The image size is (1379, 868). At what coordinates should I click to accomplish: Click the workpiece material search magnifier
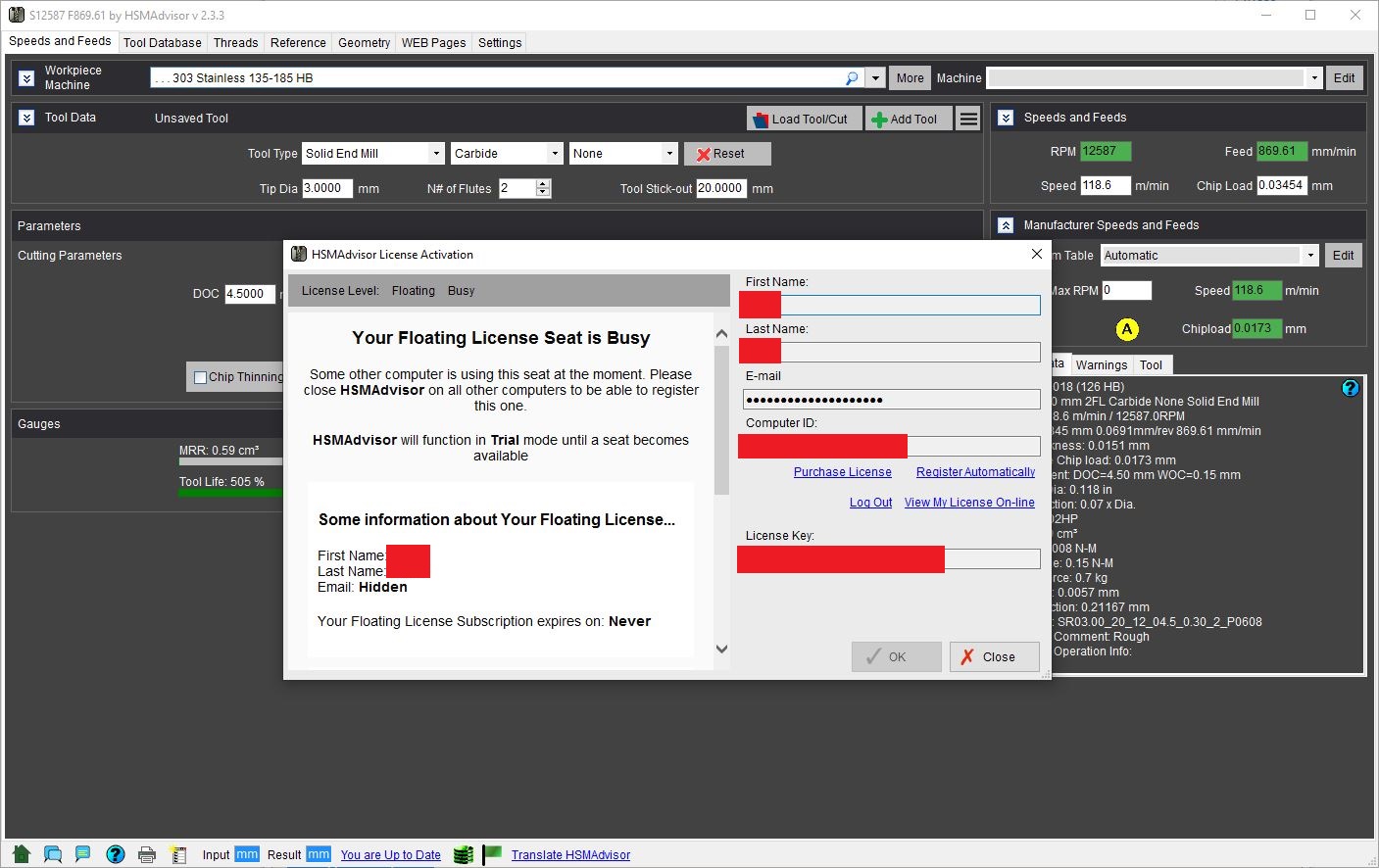click(x=852, y=78)
